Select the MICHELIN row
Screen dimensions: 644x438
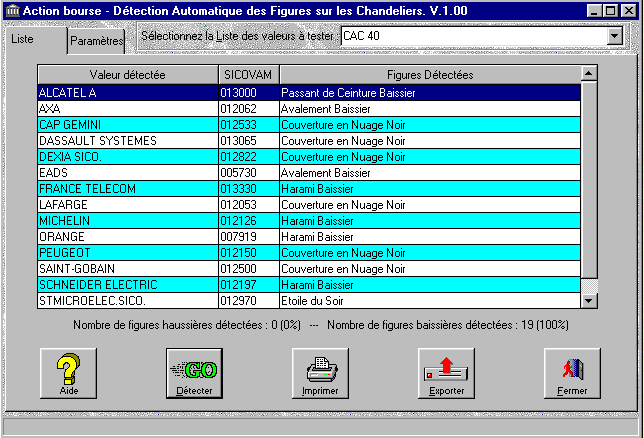[x=309, y=221]
